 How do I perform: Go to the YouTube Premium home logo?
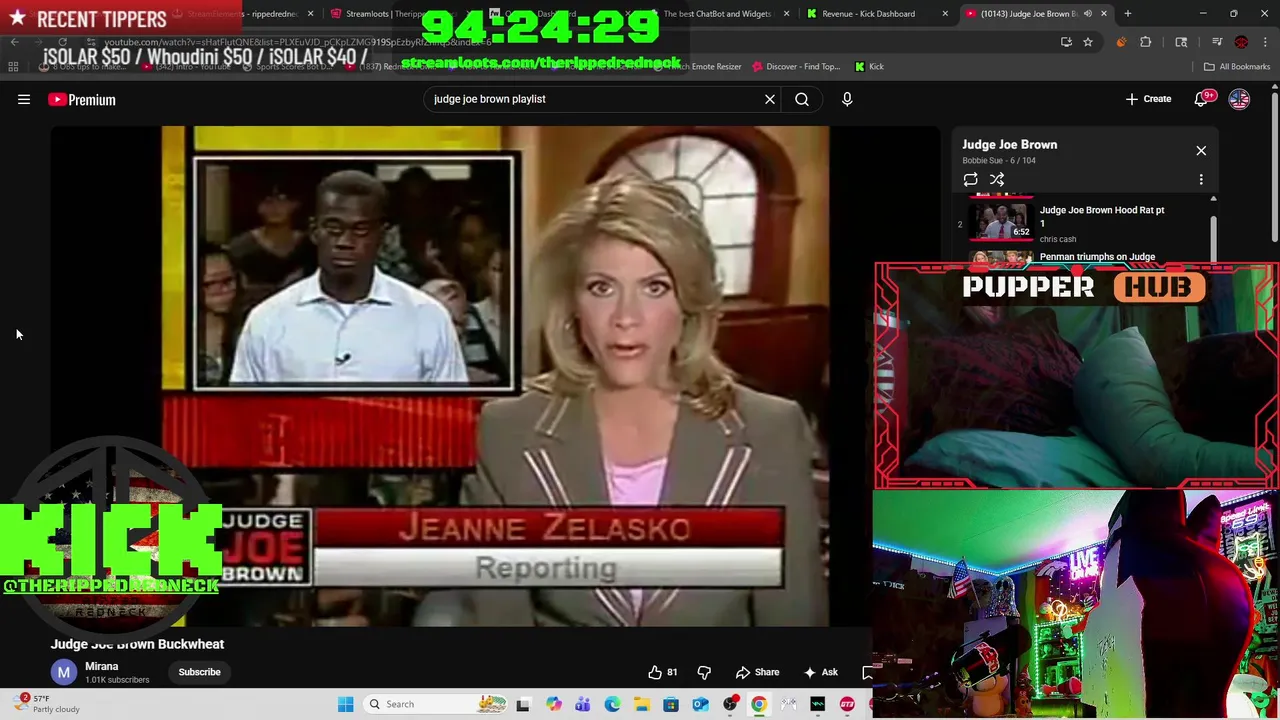[x=82, y=99]
